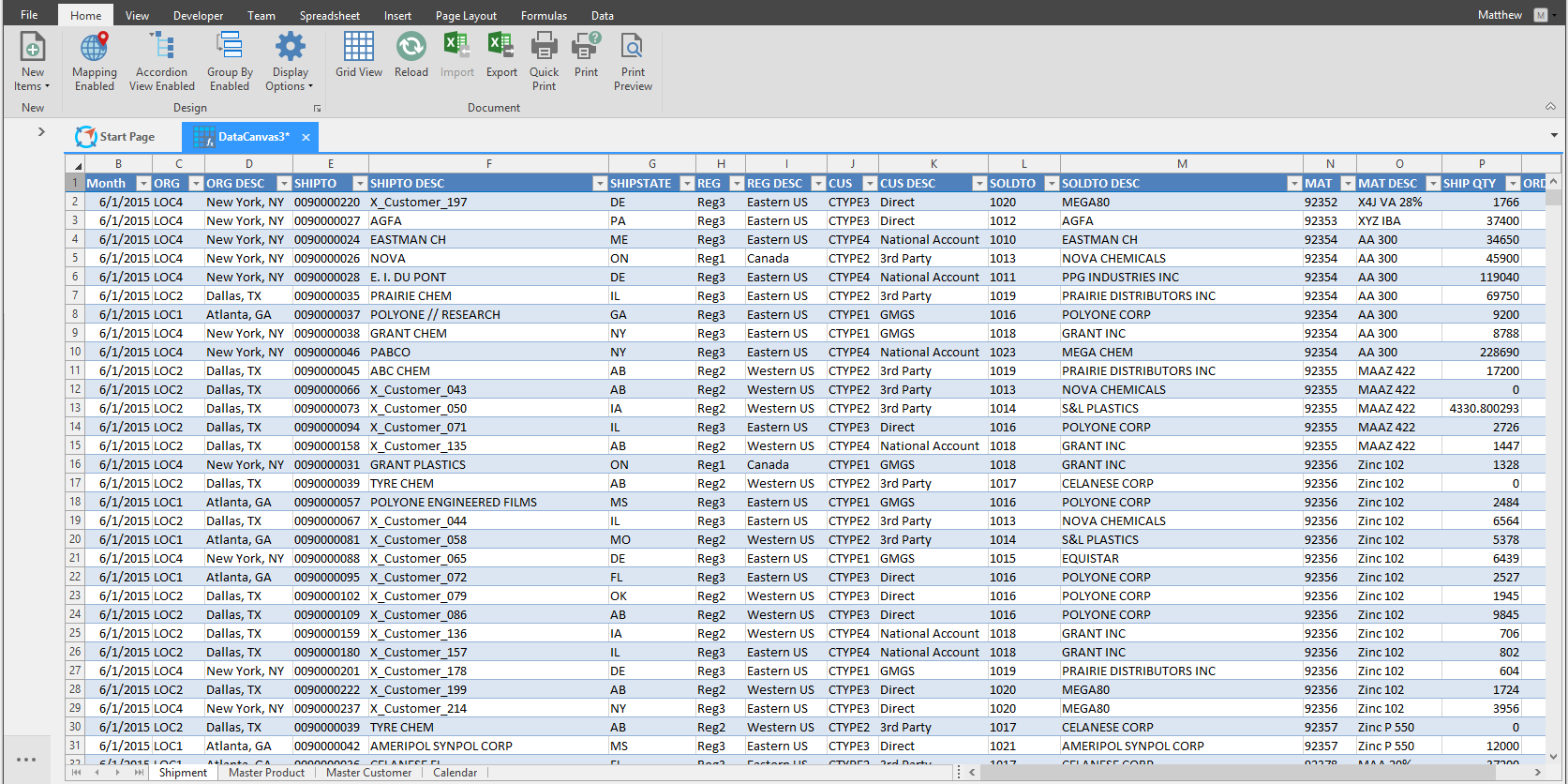Viewport: 1568px width, 784px height.
Task: Select cell 'EQUISTAR'
Action: (x=1181, y=558)
